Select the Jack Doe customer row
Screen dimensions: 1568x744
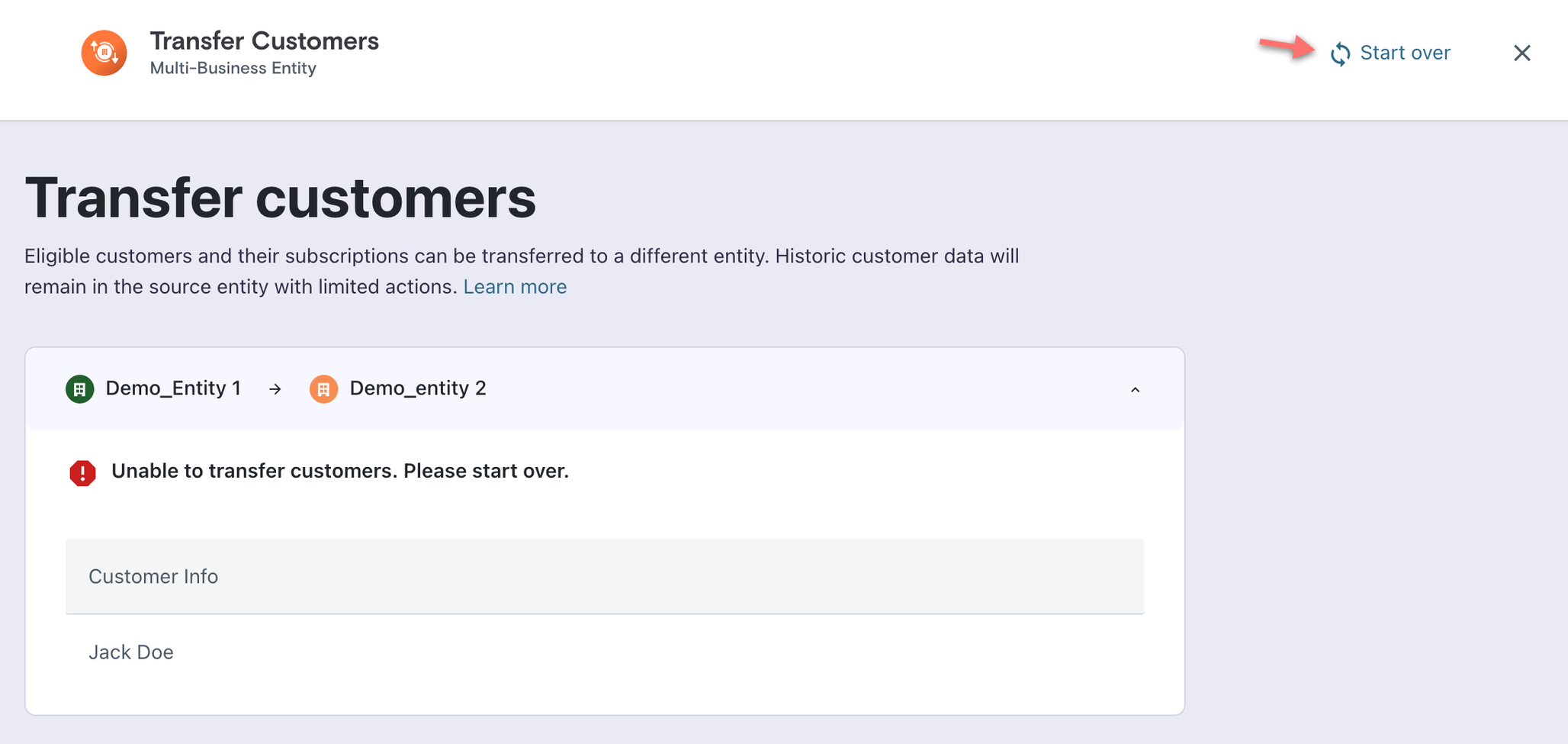click(131, 652)
